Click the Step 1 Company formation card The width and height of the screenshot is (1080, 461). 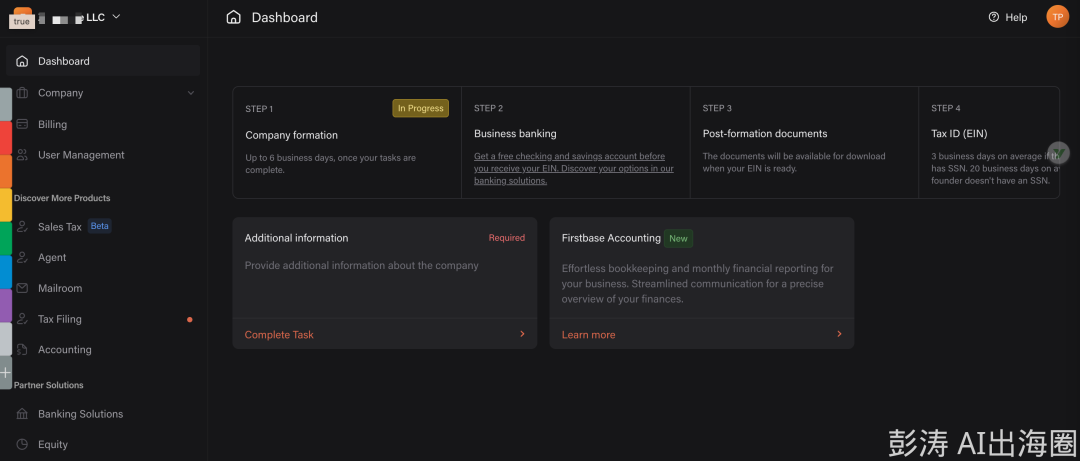[x=346, y=142]
